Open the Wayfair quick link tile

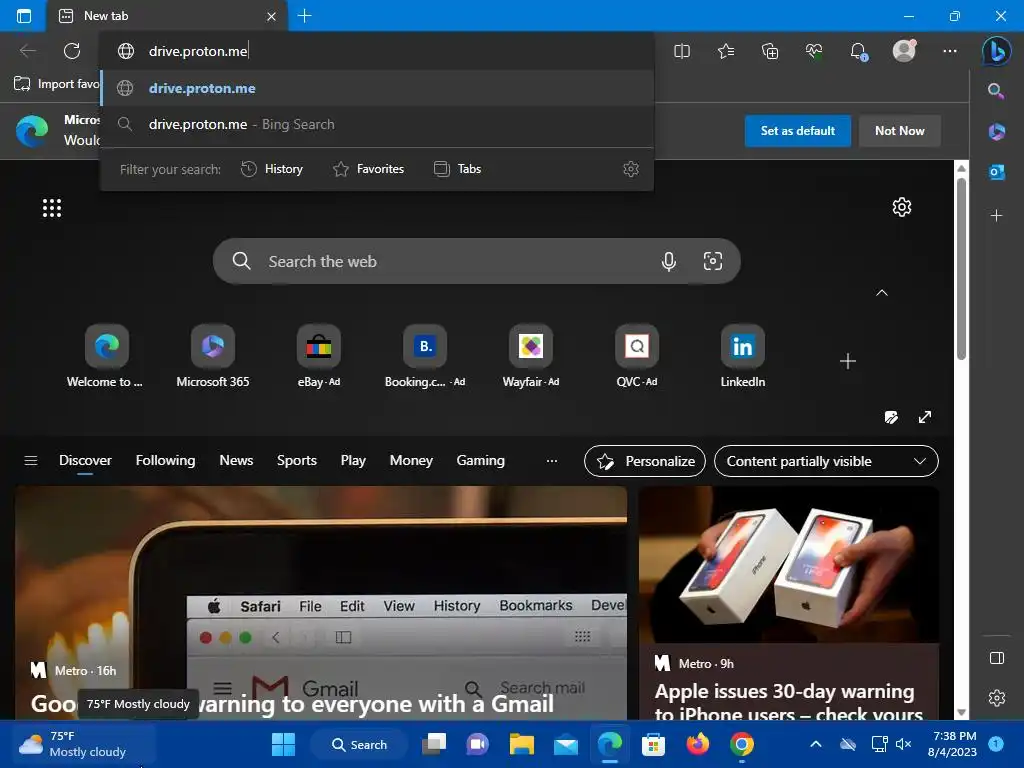point(530,357)
